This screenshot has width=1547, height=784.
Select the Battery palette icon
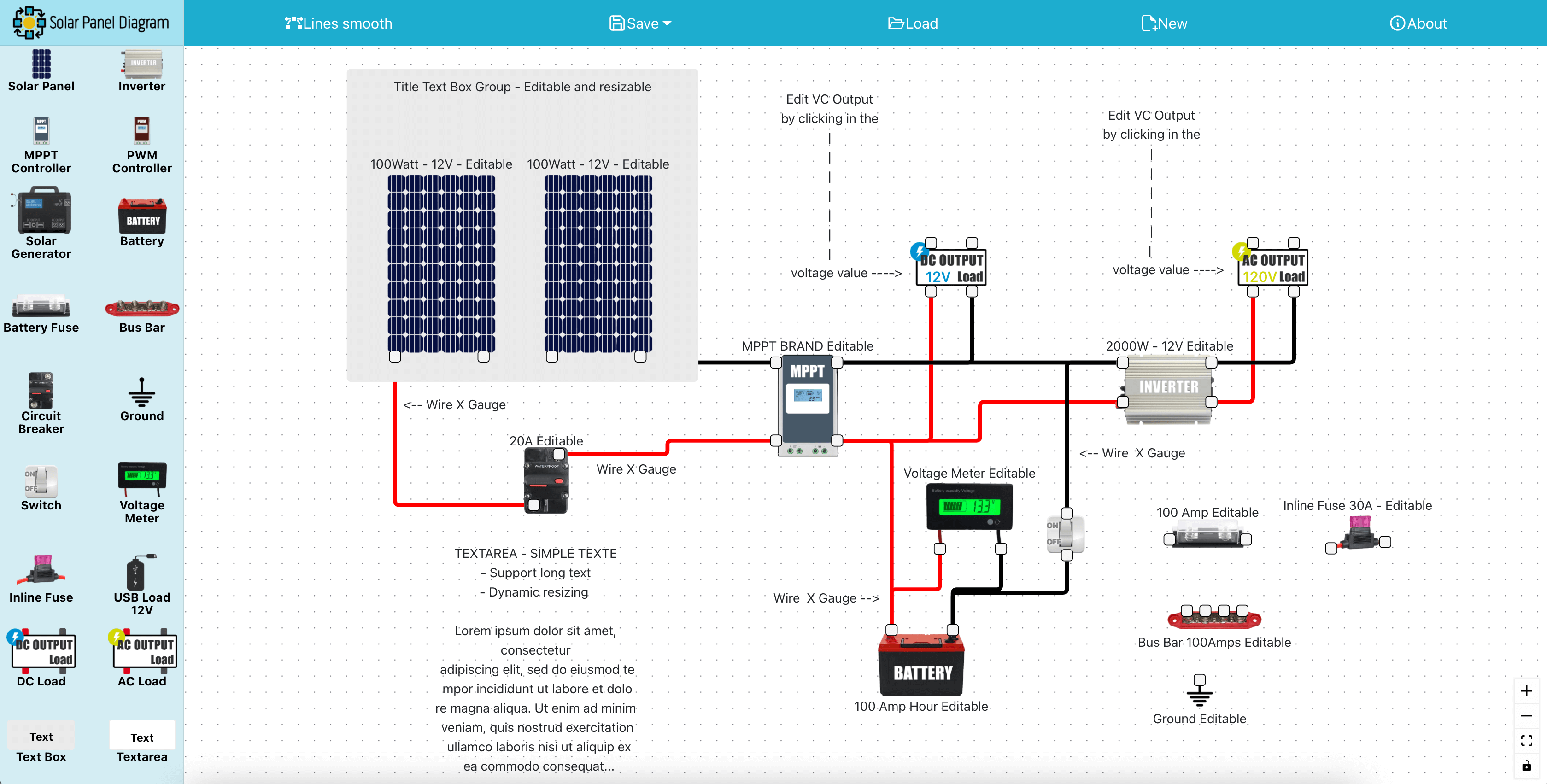point(142,216)
